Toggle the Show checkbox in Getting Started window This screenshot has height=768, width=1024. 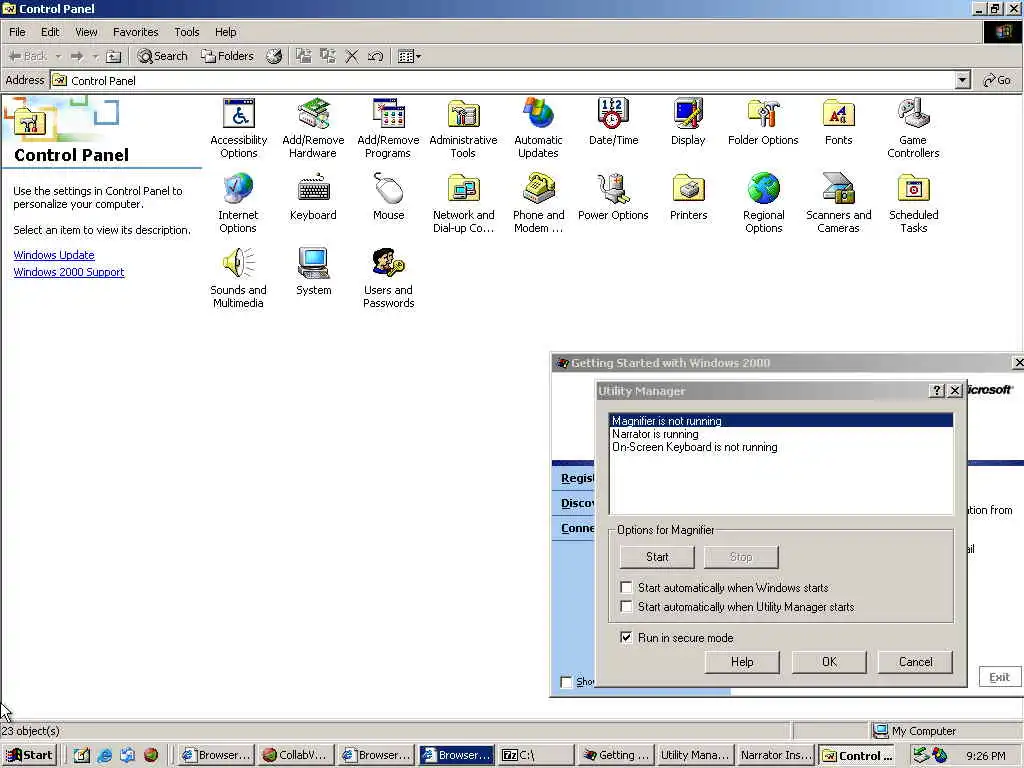566,682
